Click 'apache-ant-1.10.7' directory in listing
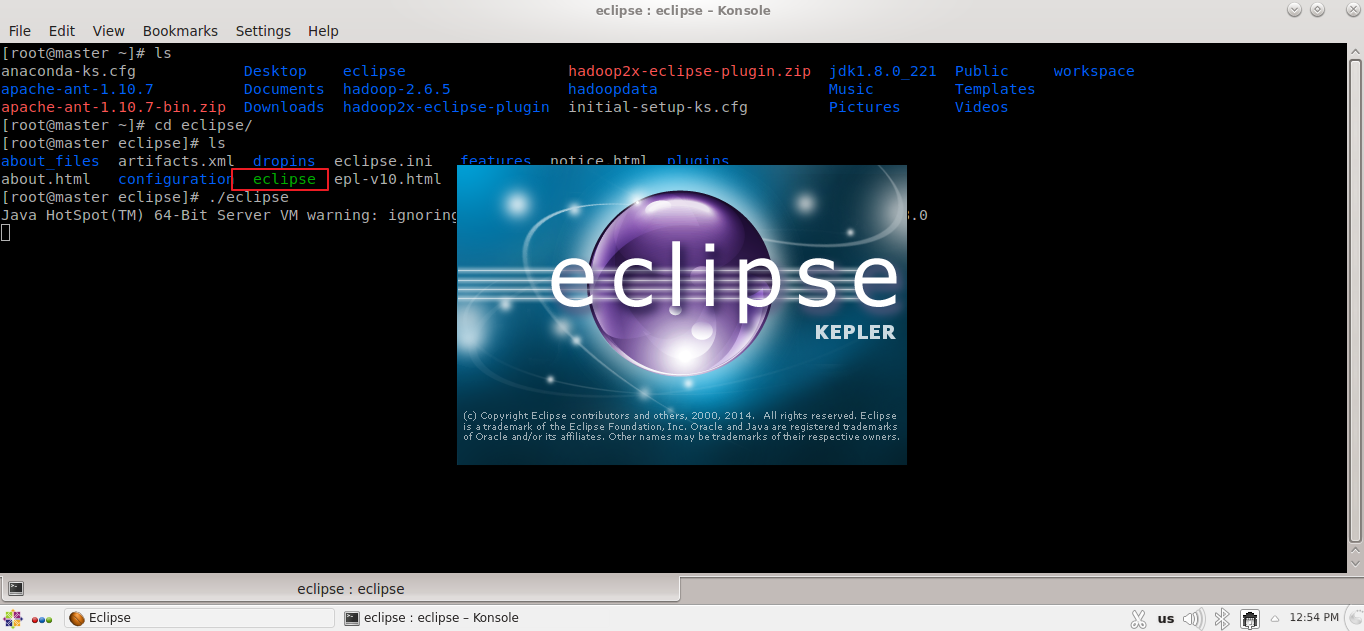1364x631 pixels. [x=77, y=89]
